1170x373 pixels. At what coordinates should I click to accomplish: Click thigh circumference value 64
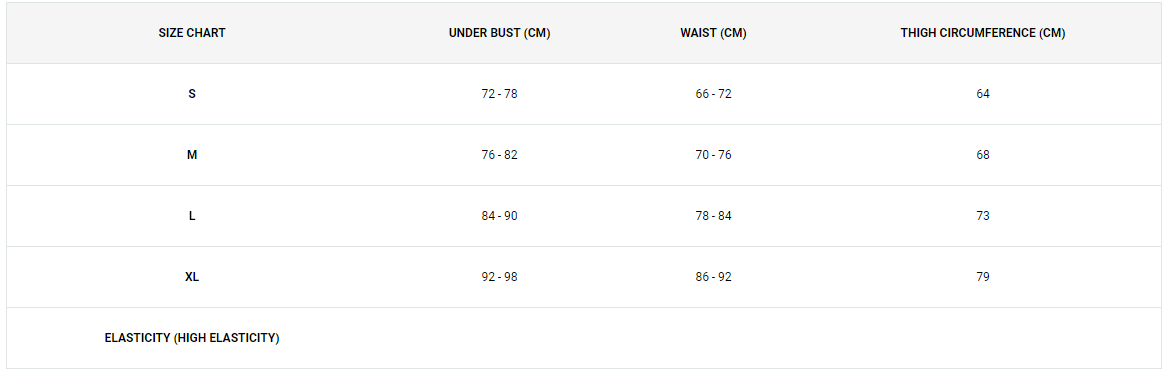(x=983, y=94)
